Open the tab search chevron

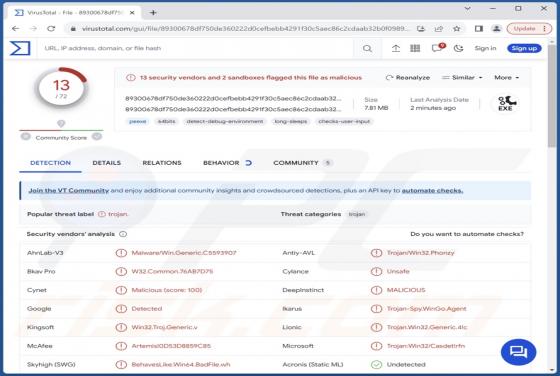[468, 8]
